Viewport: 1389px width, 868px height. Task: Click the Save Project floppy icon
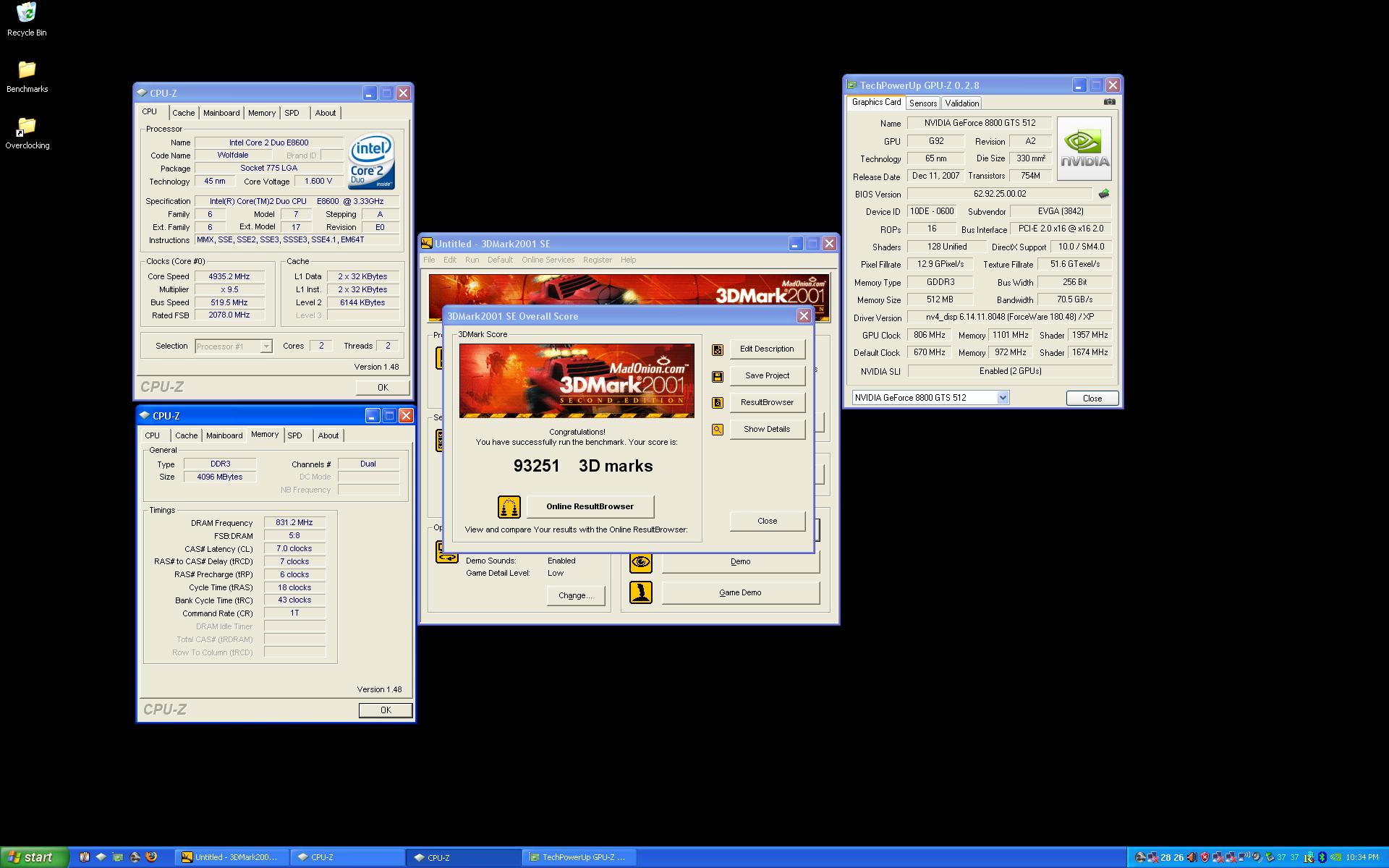click(718, 376)
